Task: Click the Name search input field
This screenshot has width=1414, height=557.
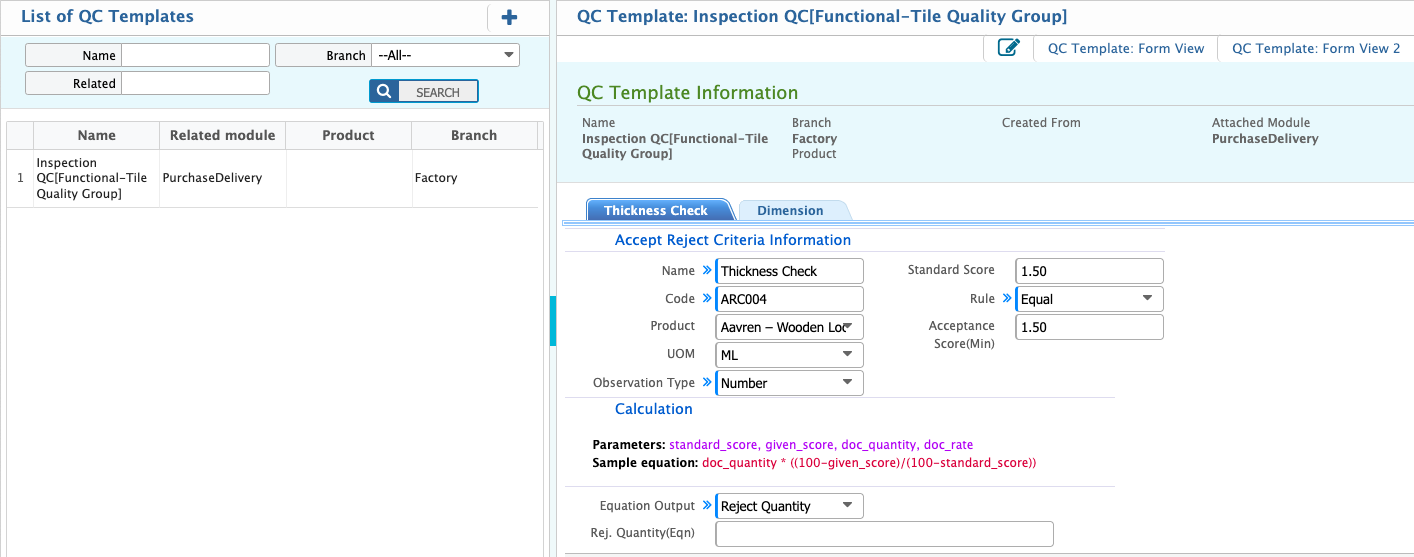Action: (195, 55)
